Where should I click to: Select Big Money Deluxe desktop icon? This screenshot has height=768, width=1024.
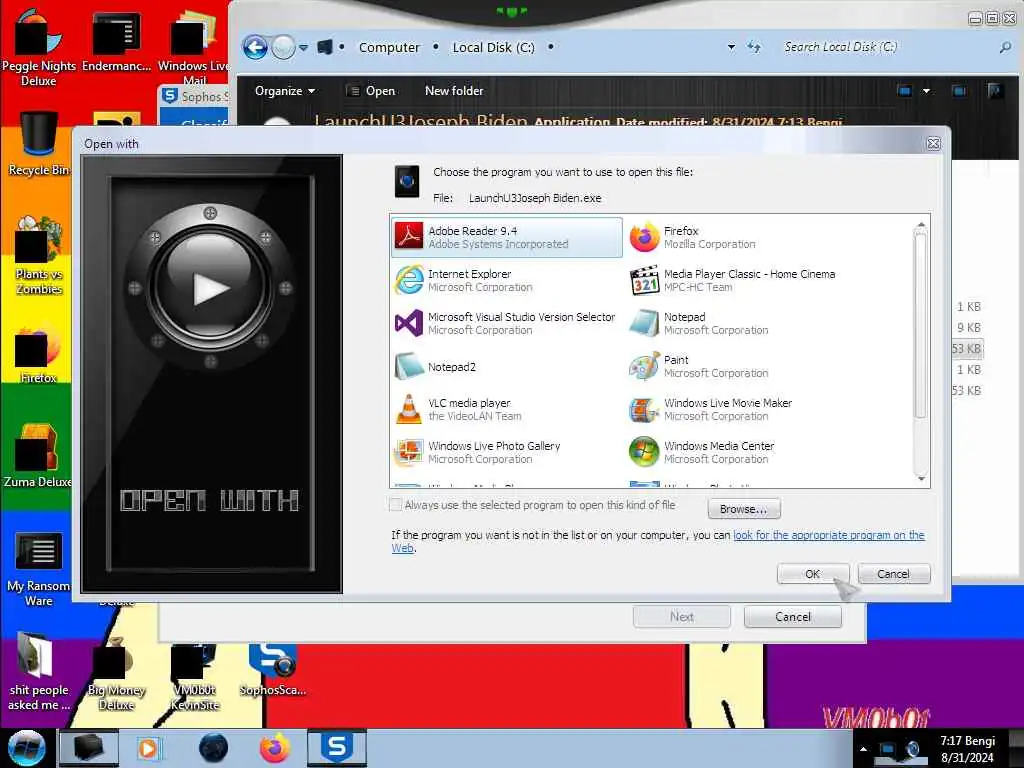pyautogui.click(x=116, y=675)
